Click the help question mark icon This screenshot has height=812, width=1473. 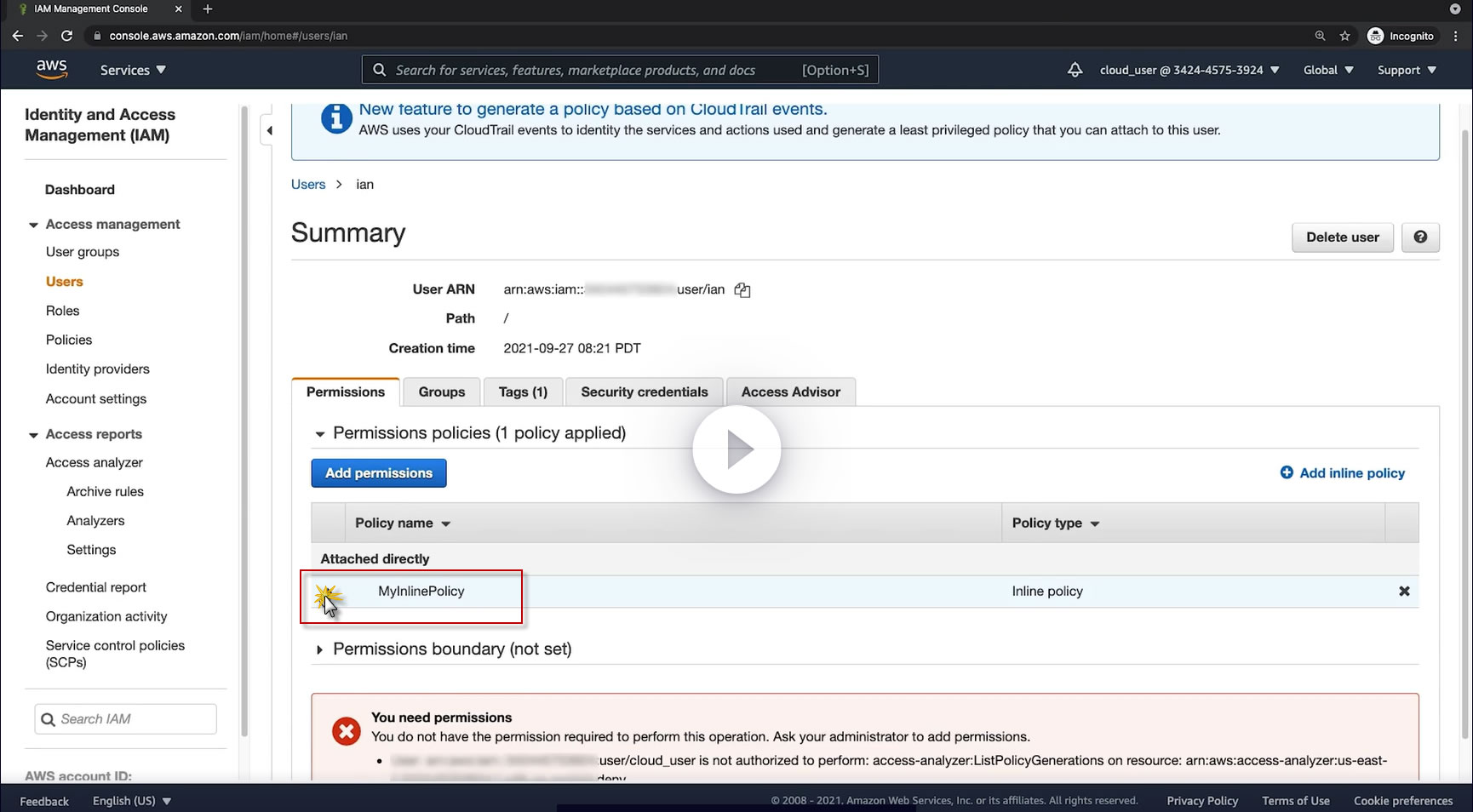1420,237
